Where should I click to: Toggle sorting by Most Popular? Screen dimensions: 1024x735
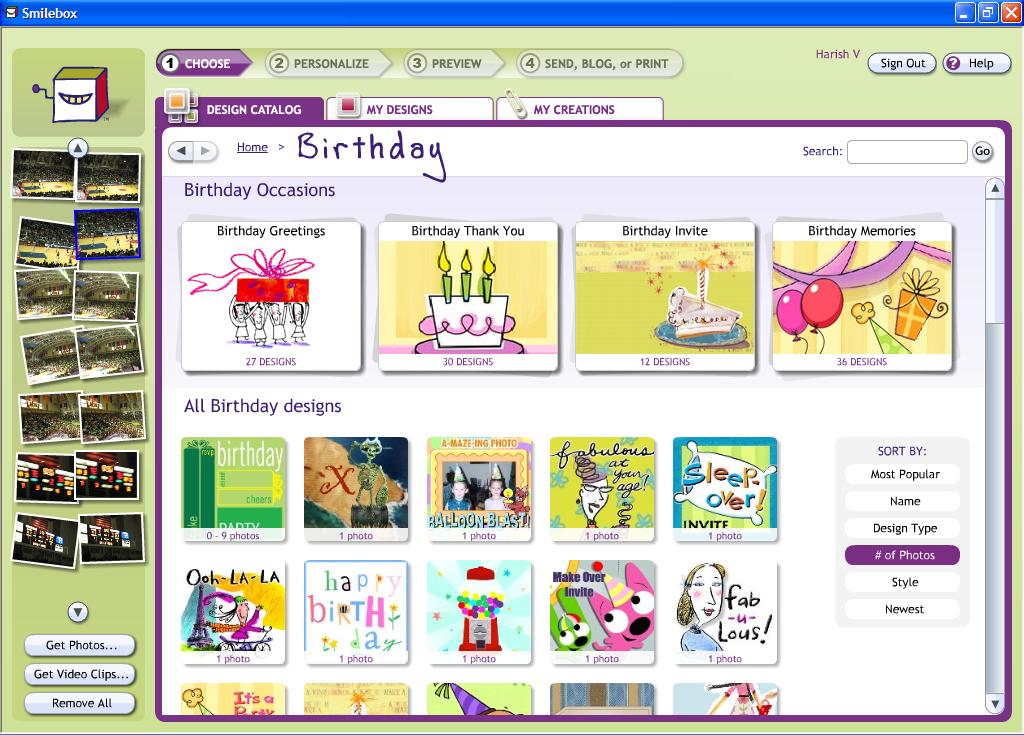[x=901, y=473]
